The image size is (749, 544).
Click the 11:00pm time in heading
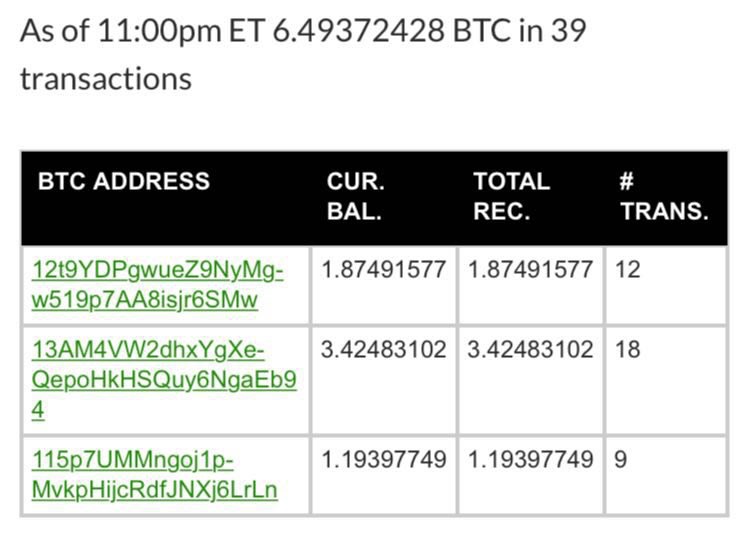point(160,31)
